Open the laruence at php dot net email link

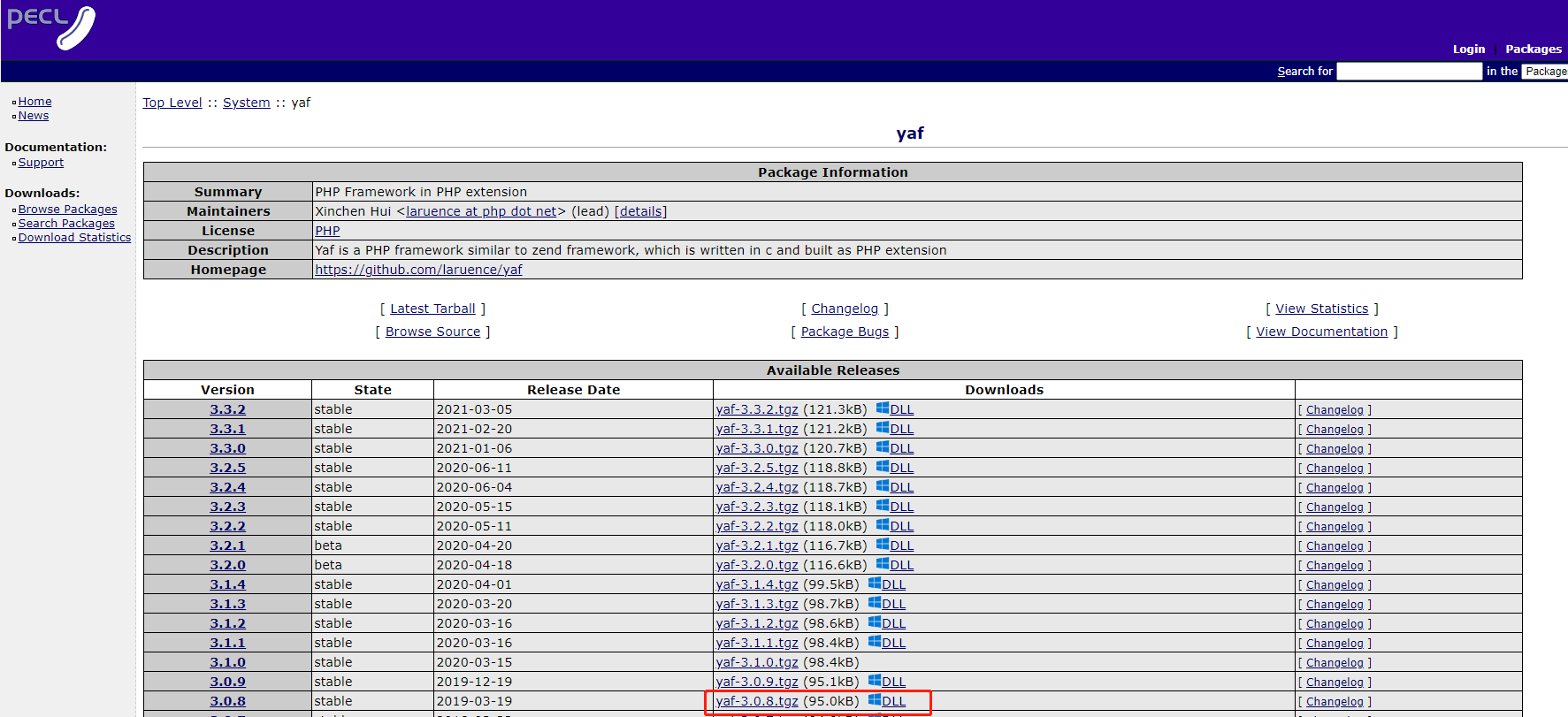(x=481, y=211)
